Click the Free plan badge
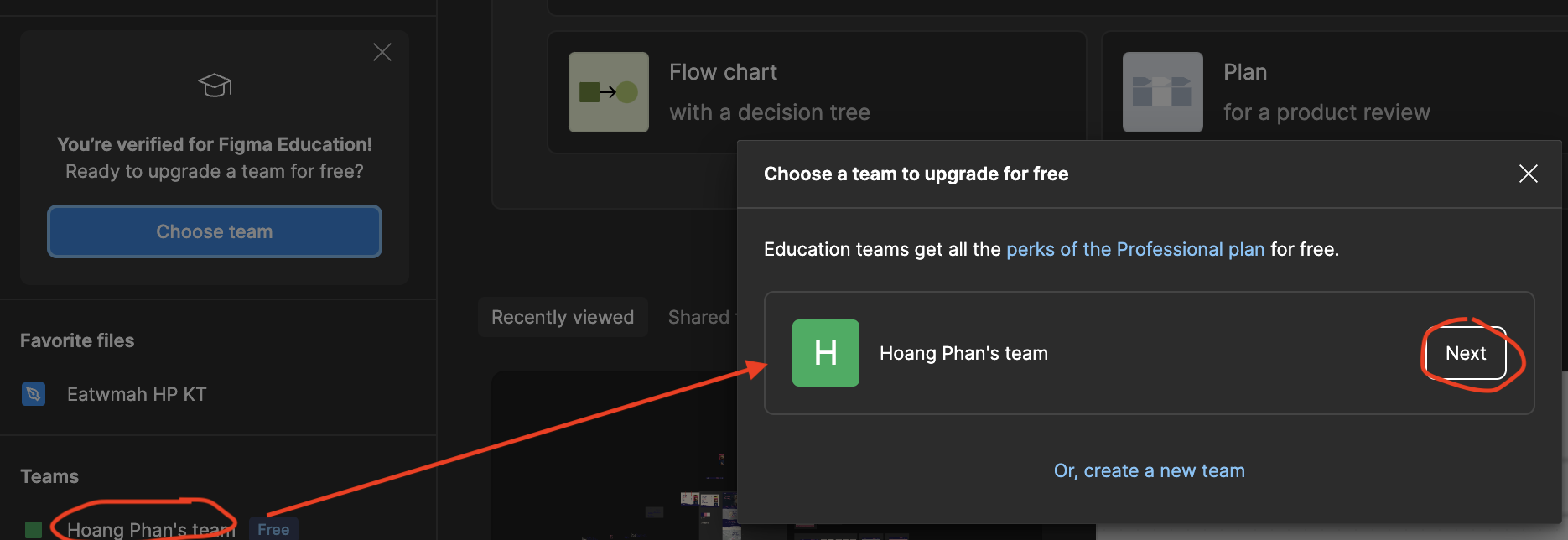1568x540 pixels. (x=273, y=529)
